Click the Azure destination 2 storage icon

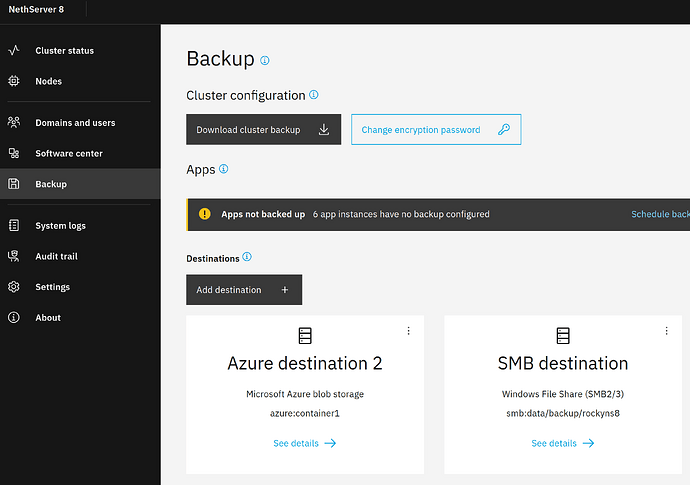tap(305, 336)
